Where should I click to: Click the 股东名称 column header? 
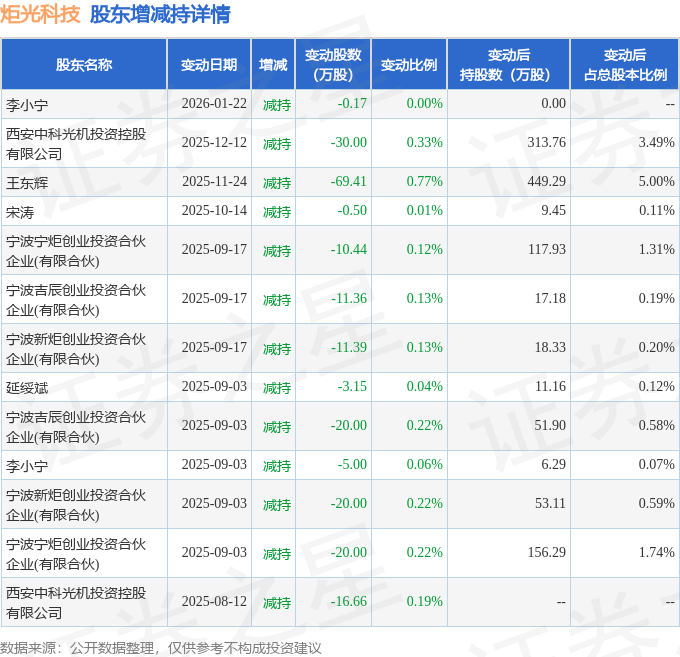[x=84, y=65]
